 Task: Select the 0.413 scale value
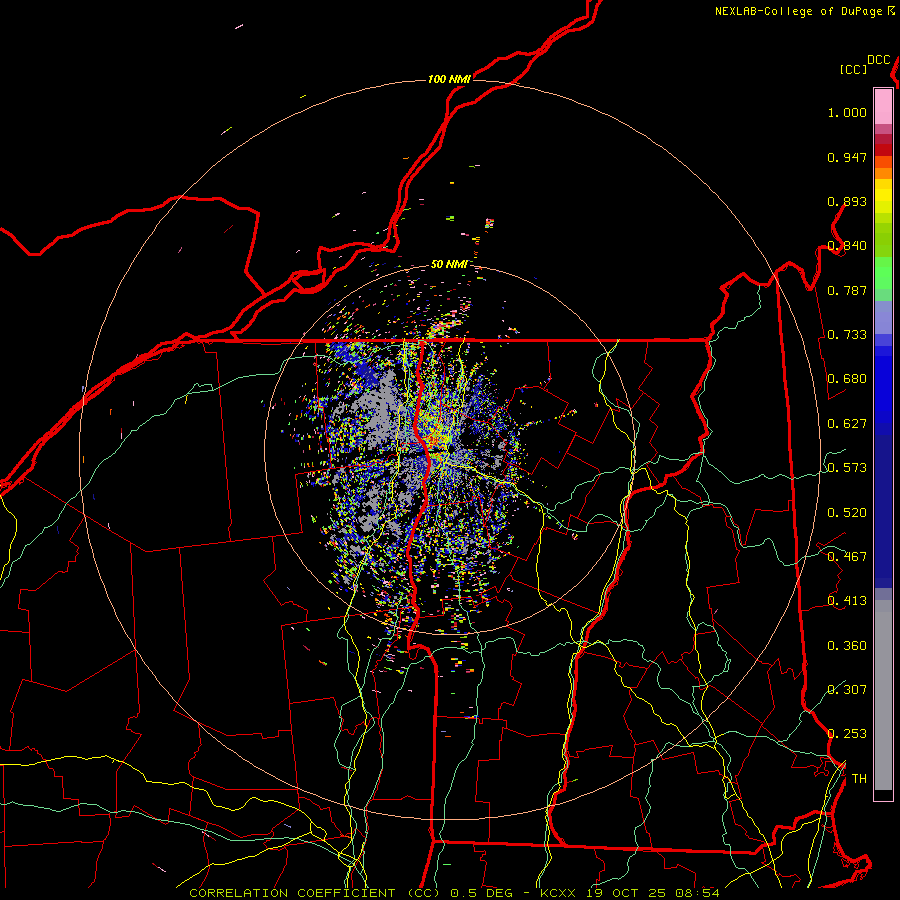pyautogui.click(x=847, y=601)
